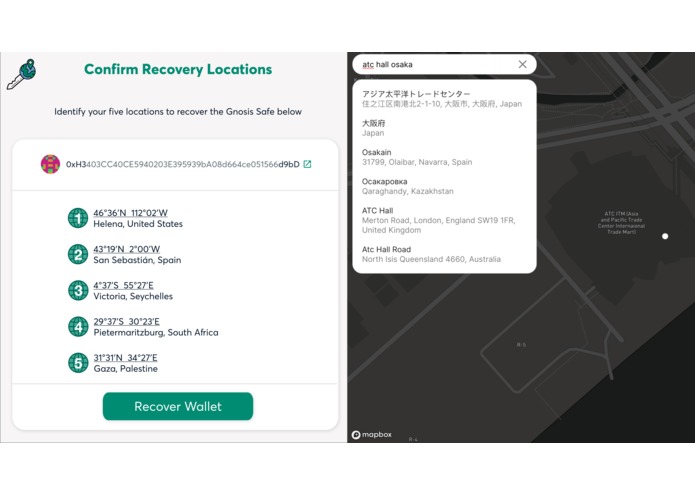The width and height of the screenshot is (695, 494).
Task: Open coordinates link 43°19'N 2°00'W
Action: coord(126,249)
